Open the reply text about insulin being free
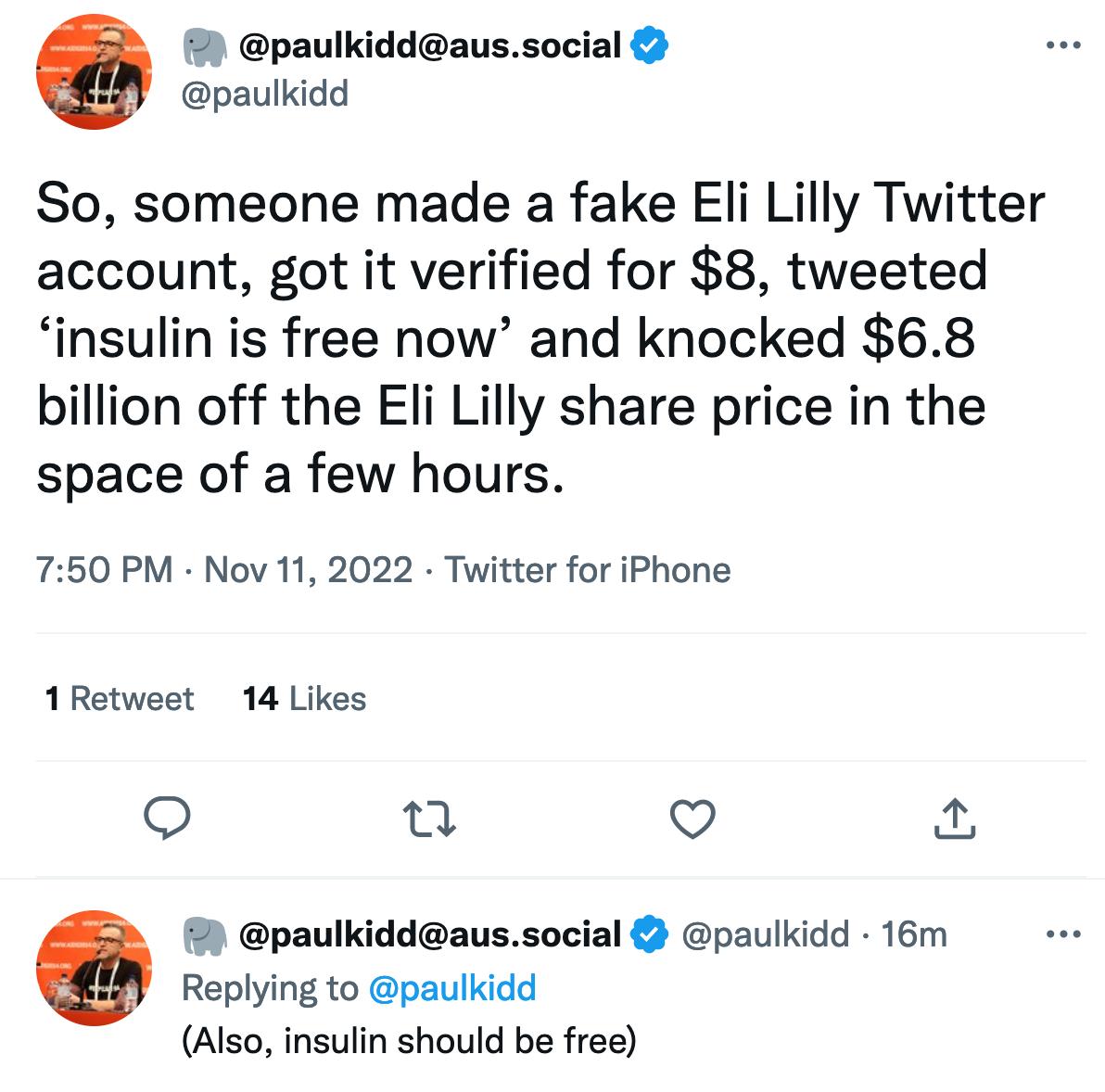 [x=409, y=1041]
